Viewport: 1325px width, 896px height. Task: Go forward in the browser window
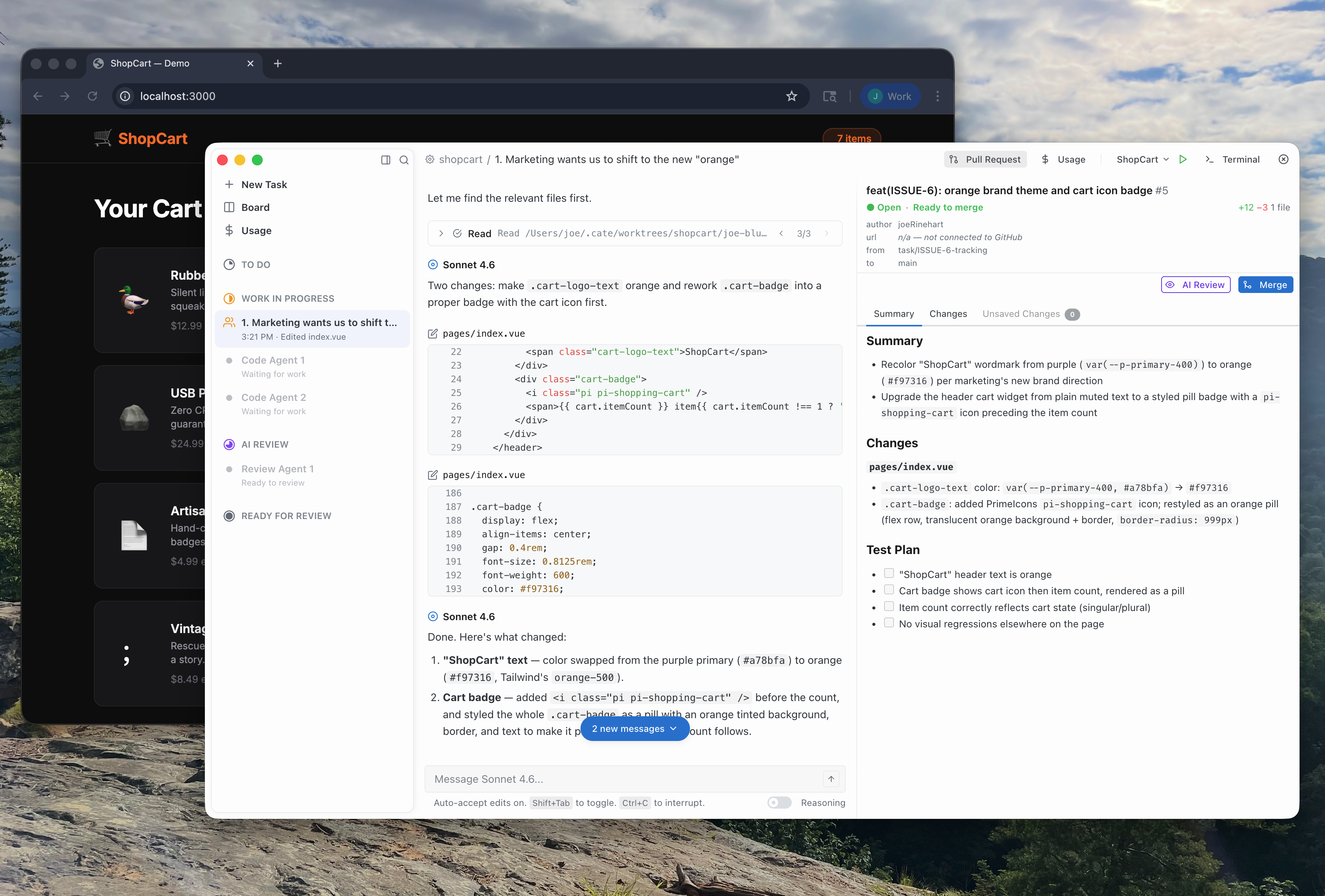click(x=65, y=97)
